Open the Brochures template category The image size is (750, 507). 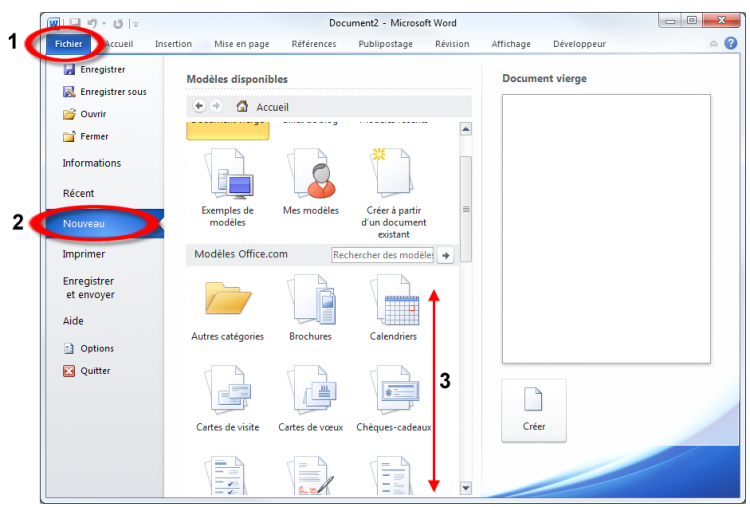pyautogui.click(x=311, y=309)
